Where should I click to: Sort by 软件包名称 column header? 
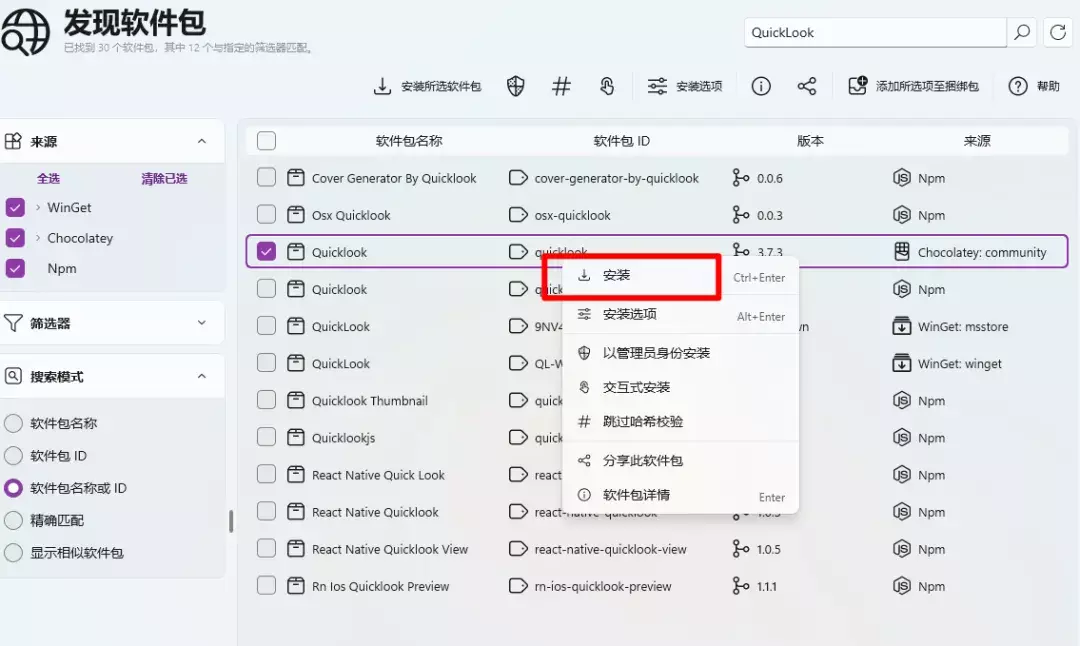[x=409, y=141]
